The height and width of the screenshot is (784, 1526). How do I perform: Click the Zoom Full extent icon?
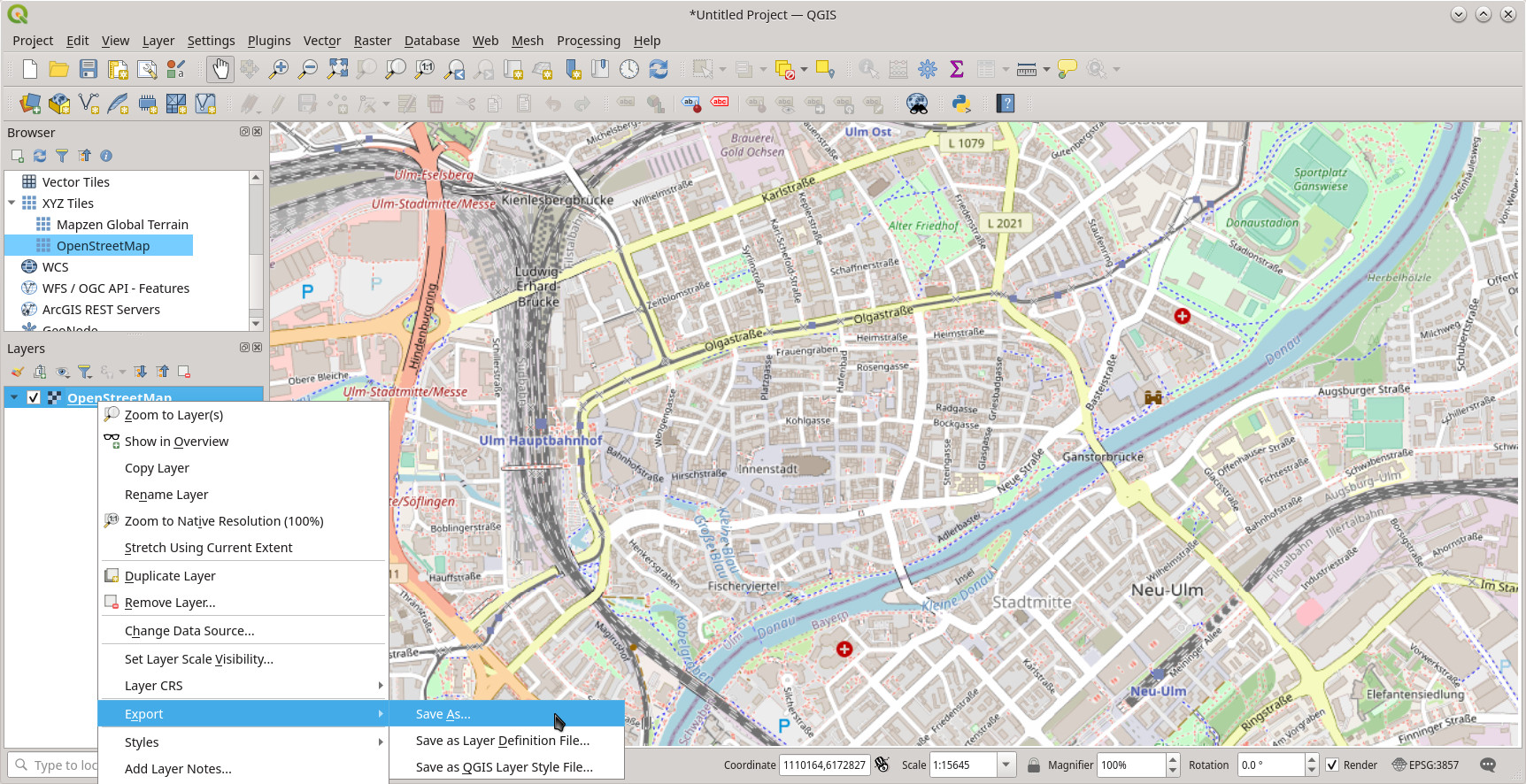(337, 69)
